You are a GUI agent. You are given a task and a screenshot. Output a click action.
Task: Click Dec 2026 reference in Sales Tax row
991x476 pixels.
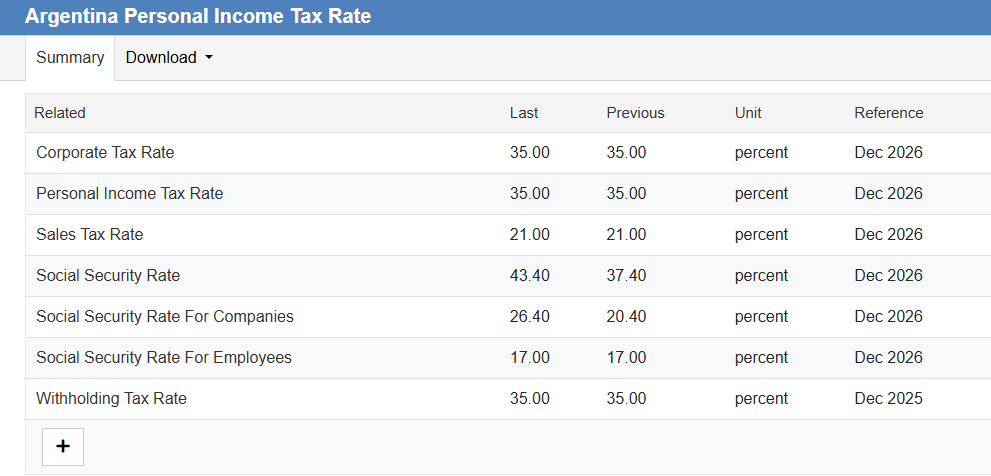click(889, 235)
